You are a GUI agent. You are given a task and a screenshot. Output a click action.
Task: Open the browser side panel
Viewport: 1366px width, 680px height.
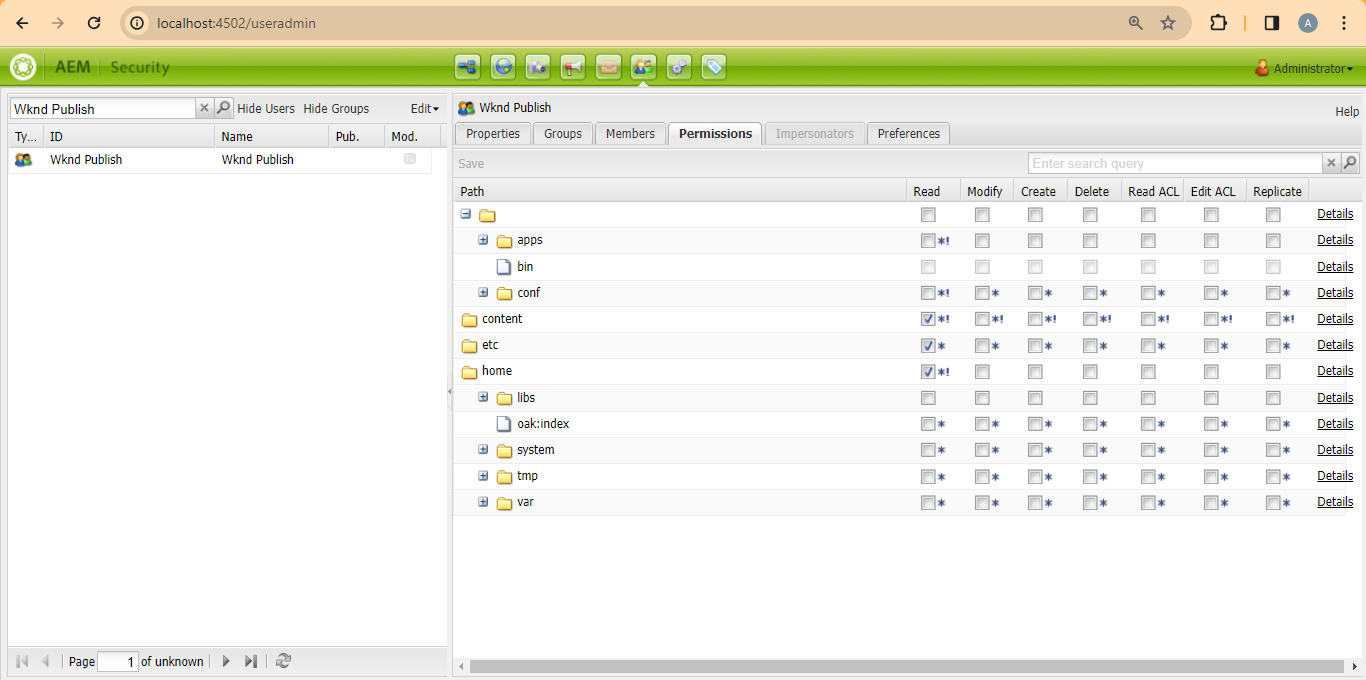tap(1272, 23)
